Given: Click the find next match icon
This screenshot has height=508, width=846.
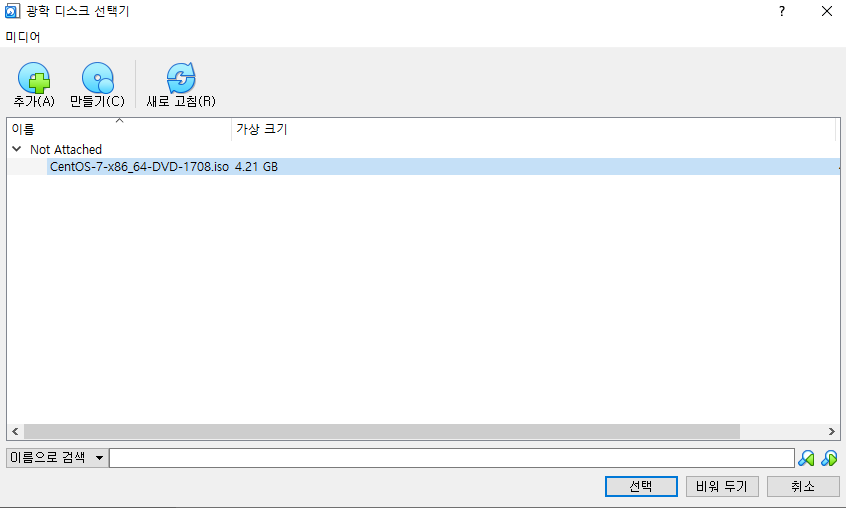Looking at the screenshot, I should [829, 458].
